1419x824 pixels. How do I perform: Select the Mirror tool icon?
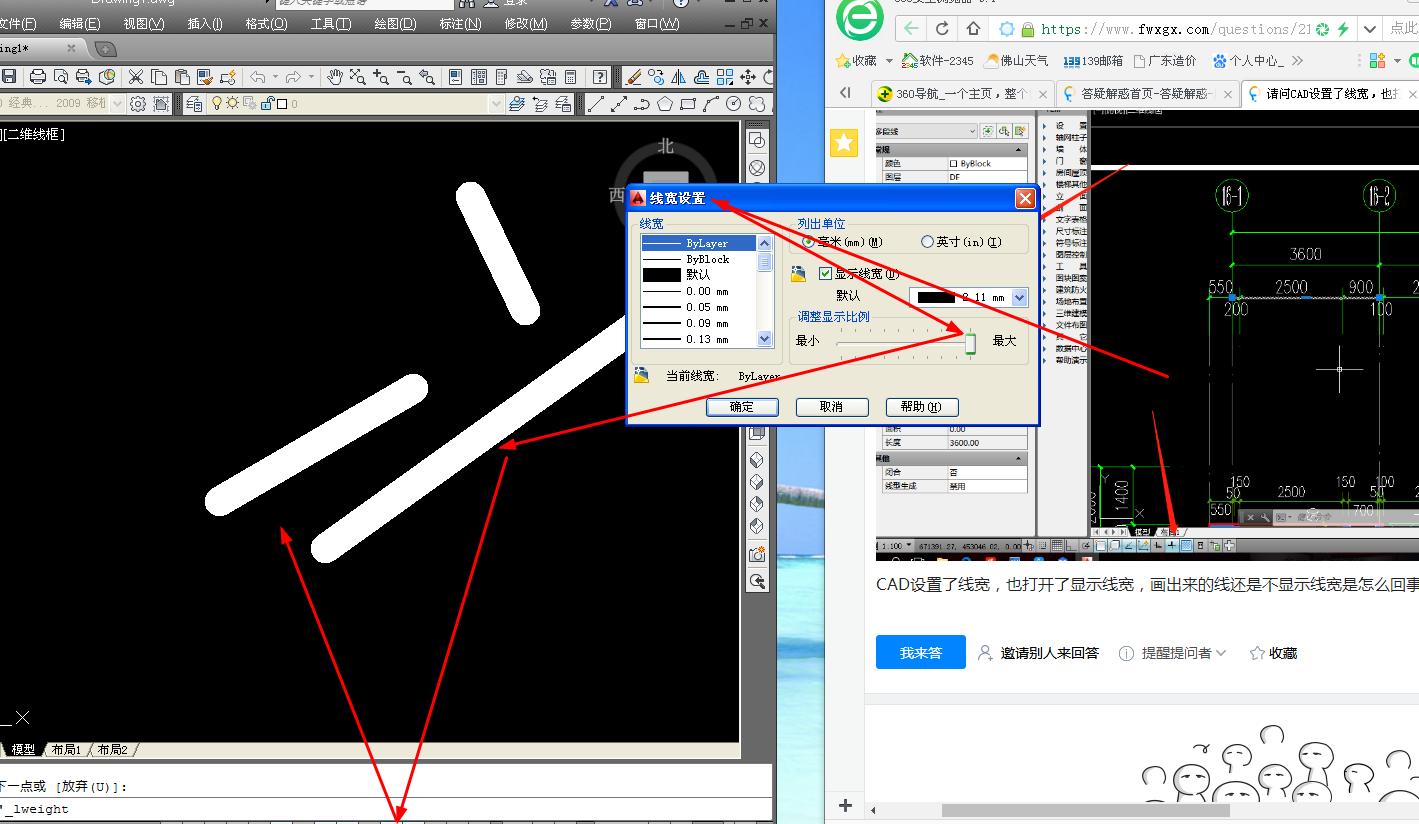[x=679, y=77]
